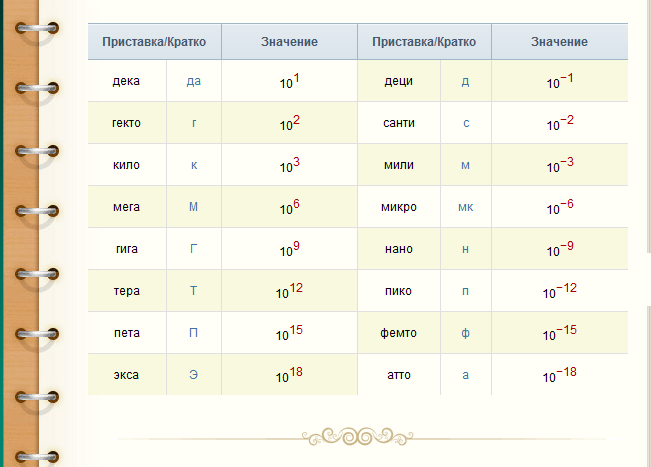The height and width of the screenshot is (467, 651).
Task: Click the 'Э' abbreviation link for экса
Action: 193,375
